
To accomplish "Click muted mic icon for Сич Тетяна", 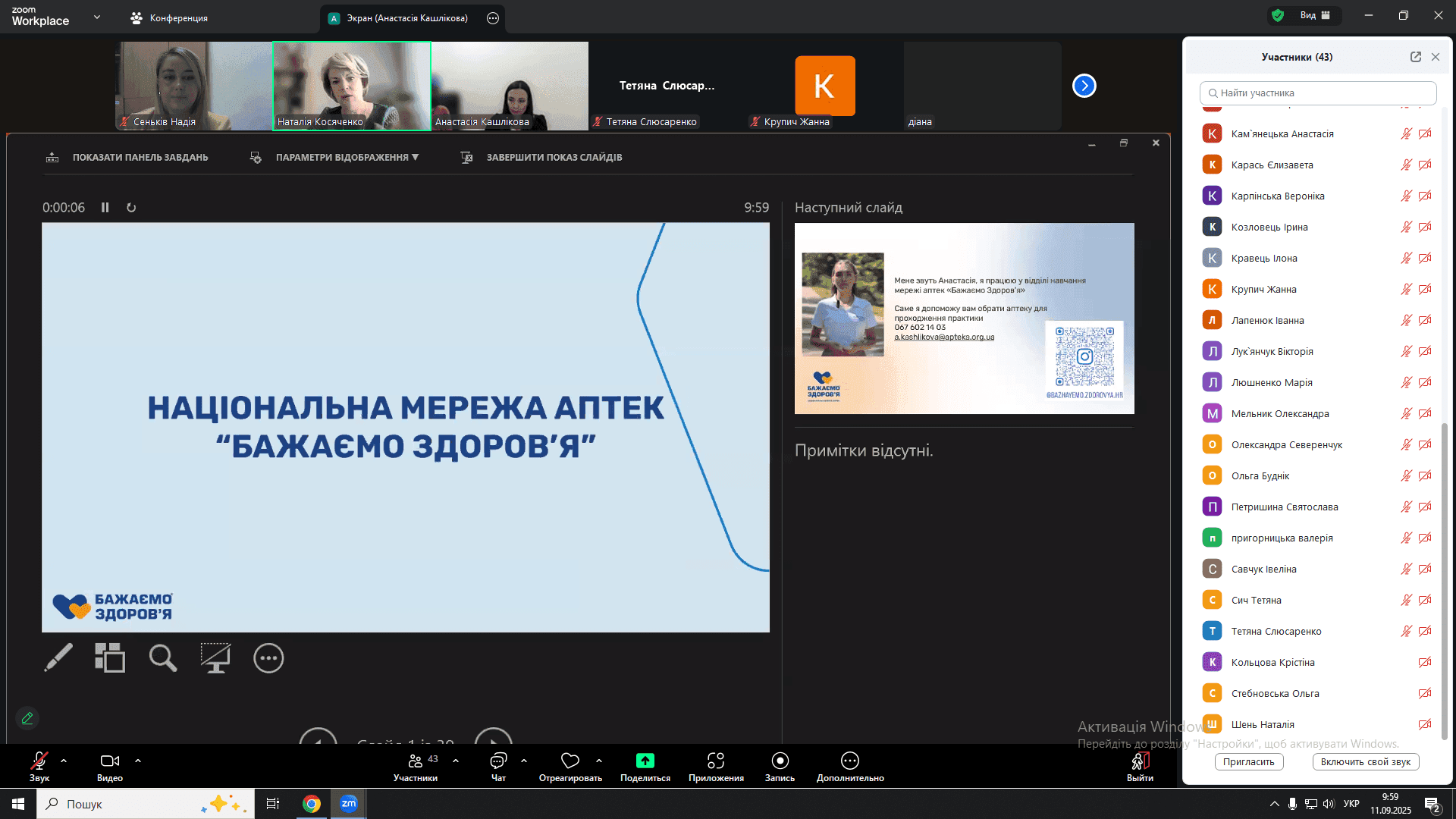I will click(1406, 600).
